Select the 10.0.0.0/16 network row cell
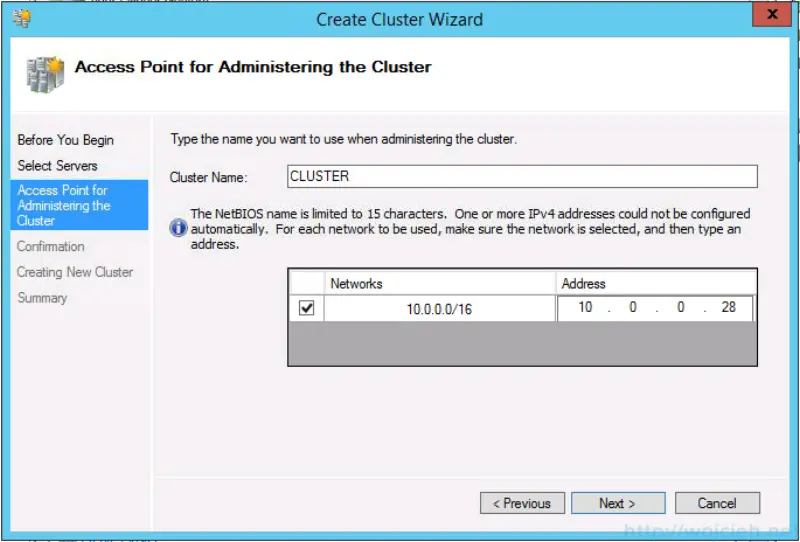This screenshot has height=542, width=800. (439, 309)
